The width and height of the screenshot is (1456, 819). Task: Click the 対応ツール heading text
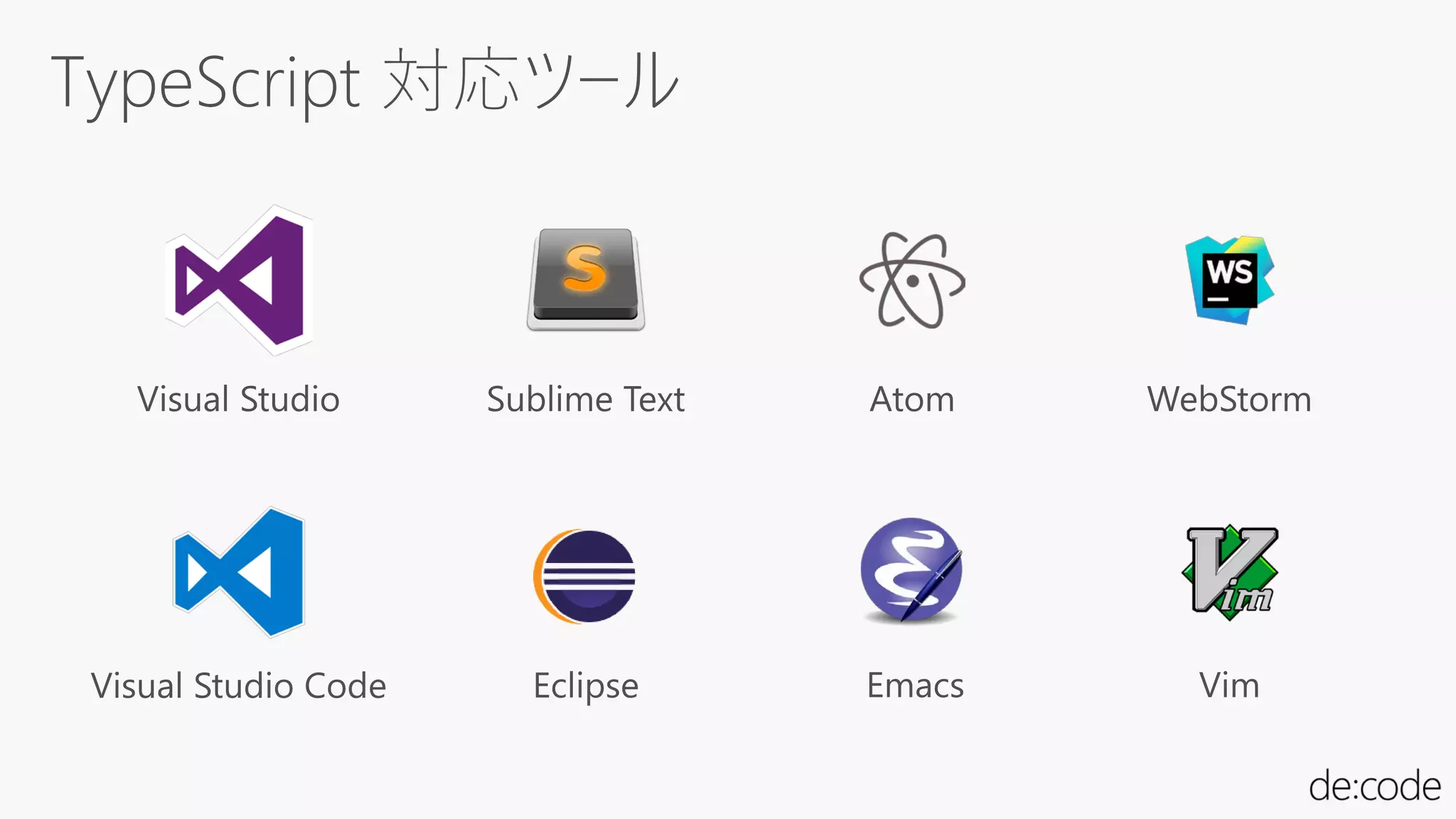[x=531, y=80]
